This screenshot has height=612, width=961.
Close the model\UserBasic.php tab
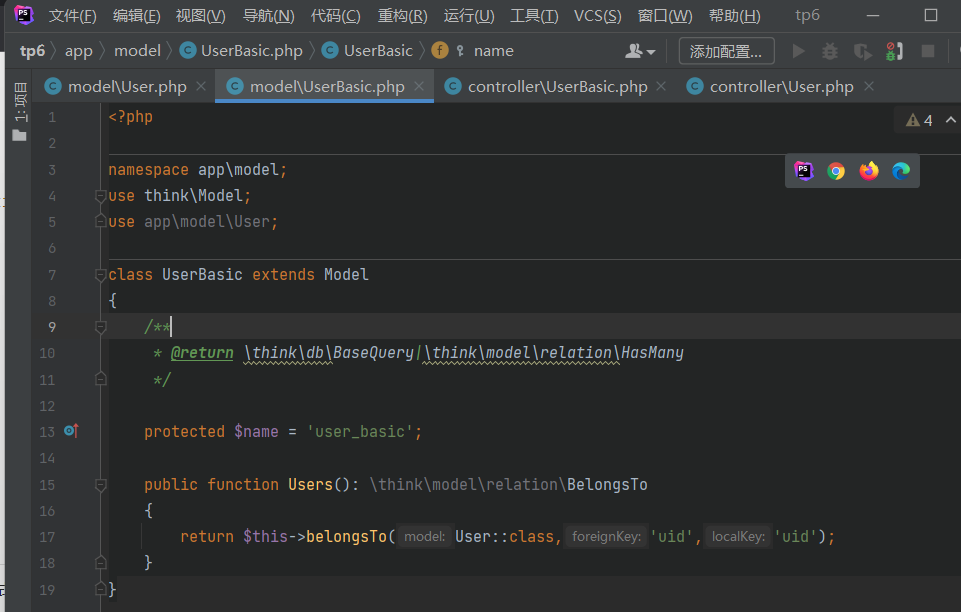coord(419,86)
